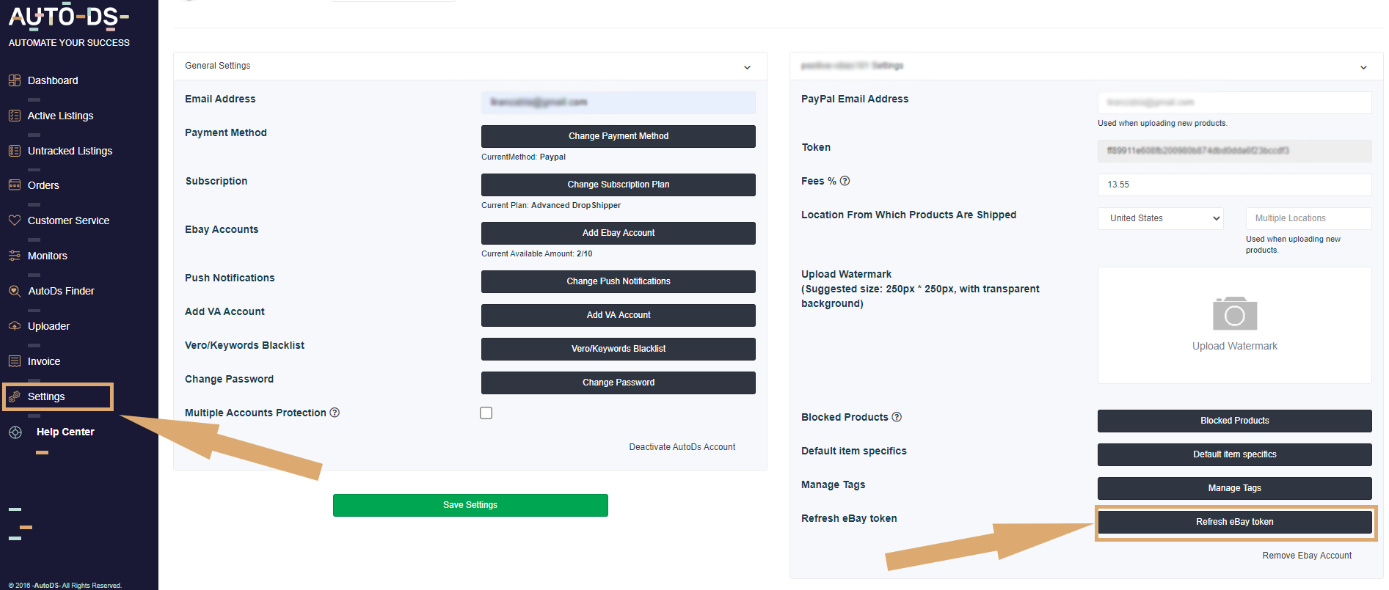The width and height of the screenshot is (1389, 590).
Task: Click Multiple Accounts Protection help icon
Action: [335, 413]
